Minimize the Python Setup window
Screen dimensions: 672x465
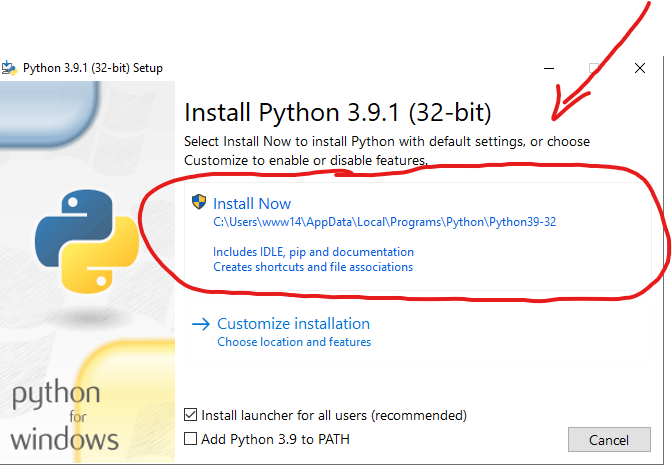(x=549, y=68)
